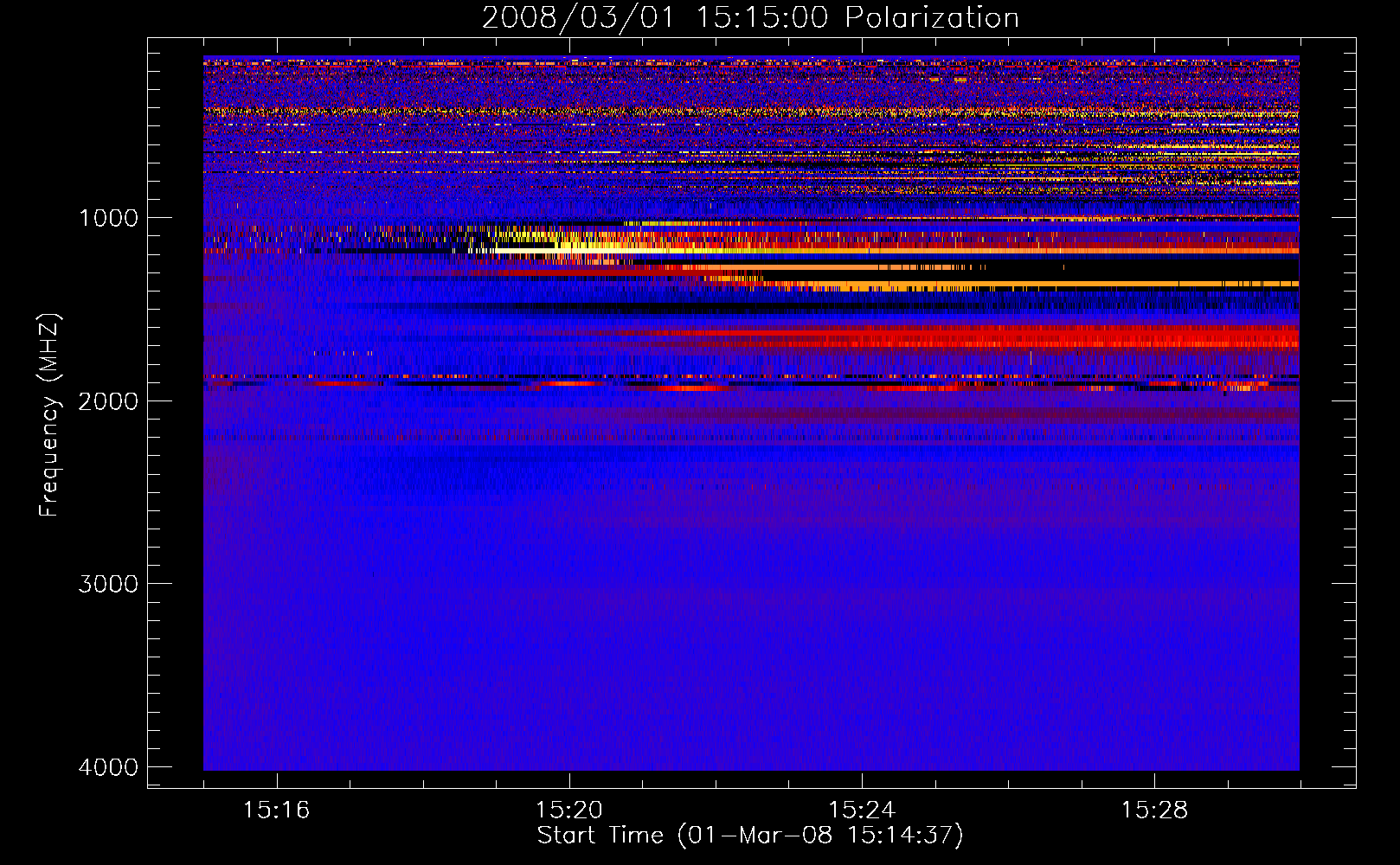Click the 'Frequency (MHZ)' y-axis label
1400x865 pixels.
[50, 415]
